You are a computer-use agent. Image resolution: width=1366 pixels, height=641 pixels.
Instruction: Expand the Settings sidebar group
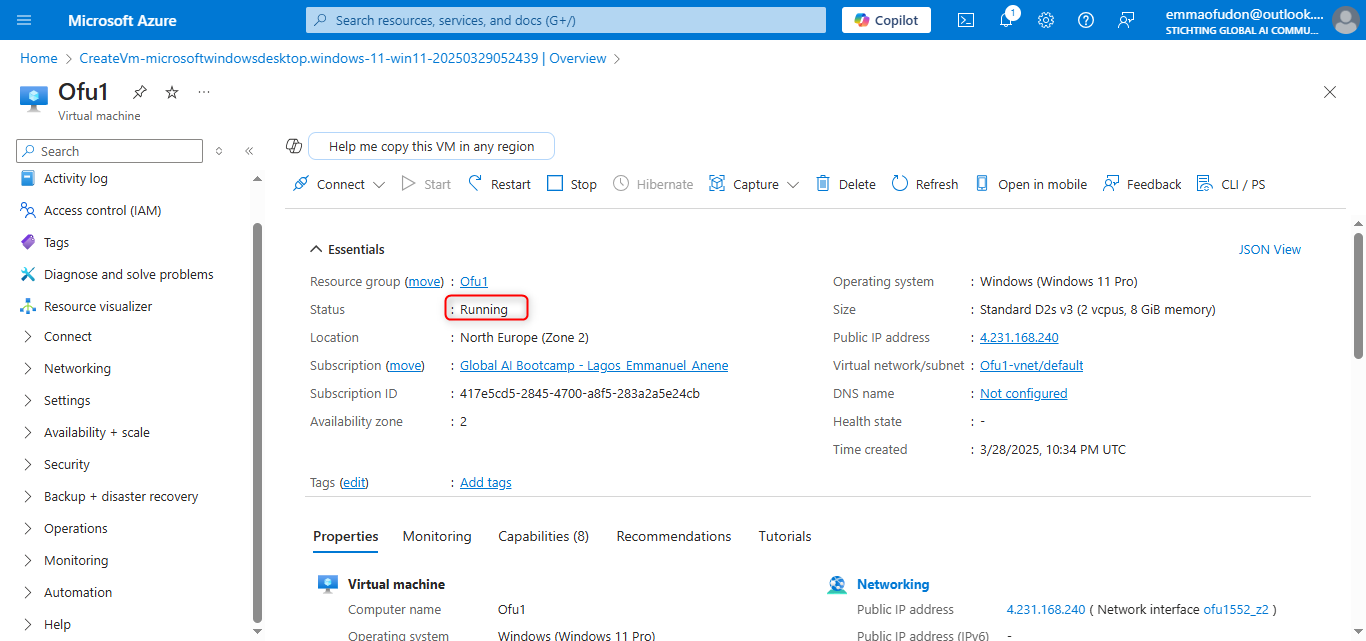[x=67, y=401]
